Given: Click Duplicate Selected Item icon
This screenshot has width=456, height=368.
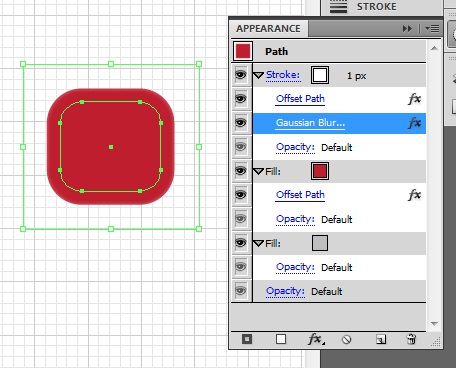Looking at the screenshot, I should point(381,339).
